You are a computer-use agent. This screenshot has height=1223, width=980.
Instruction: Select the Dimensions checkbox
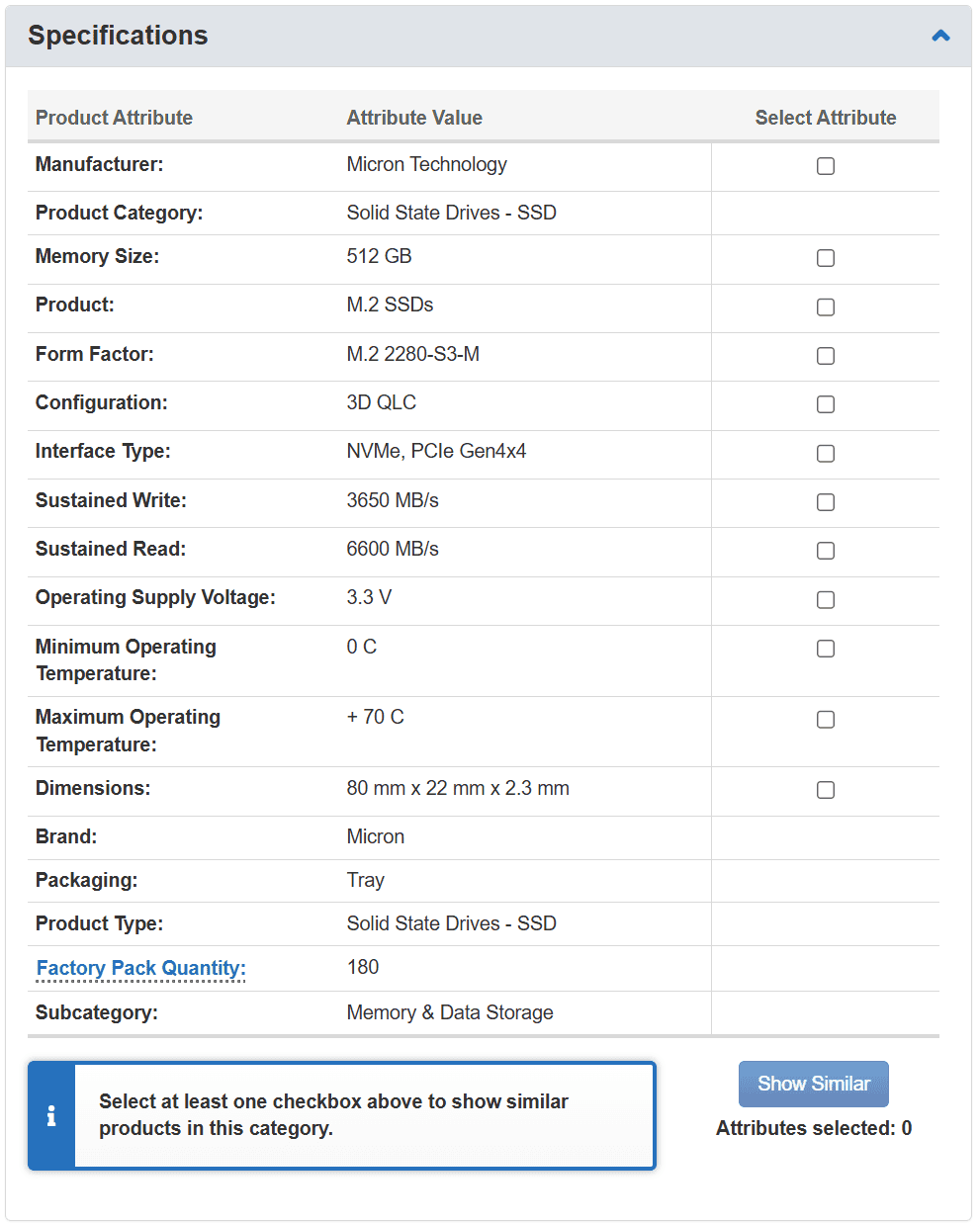pos(826,790)
